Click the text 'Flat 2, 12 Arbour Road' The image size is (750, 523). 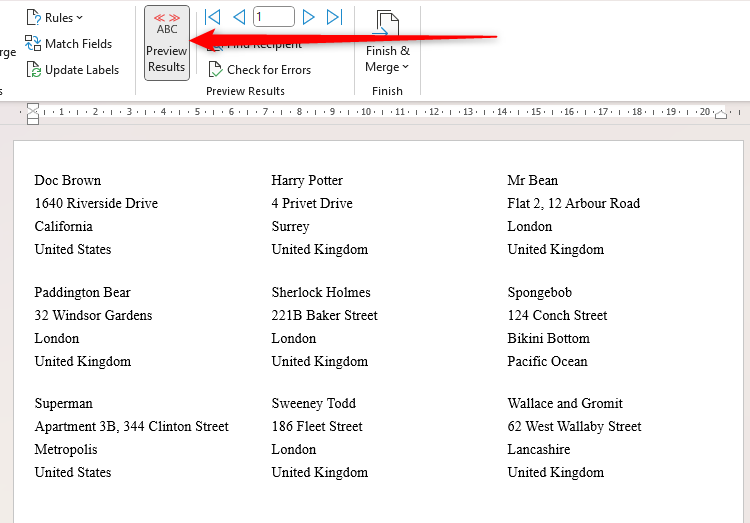point(574,203)
